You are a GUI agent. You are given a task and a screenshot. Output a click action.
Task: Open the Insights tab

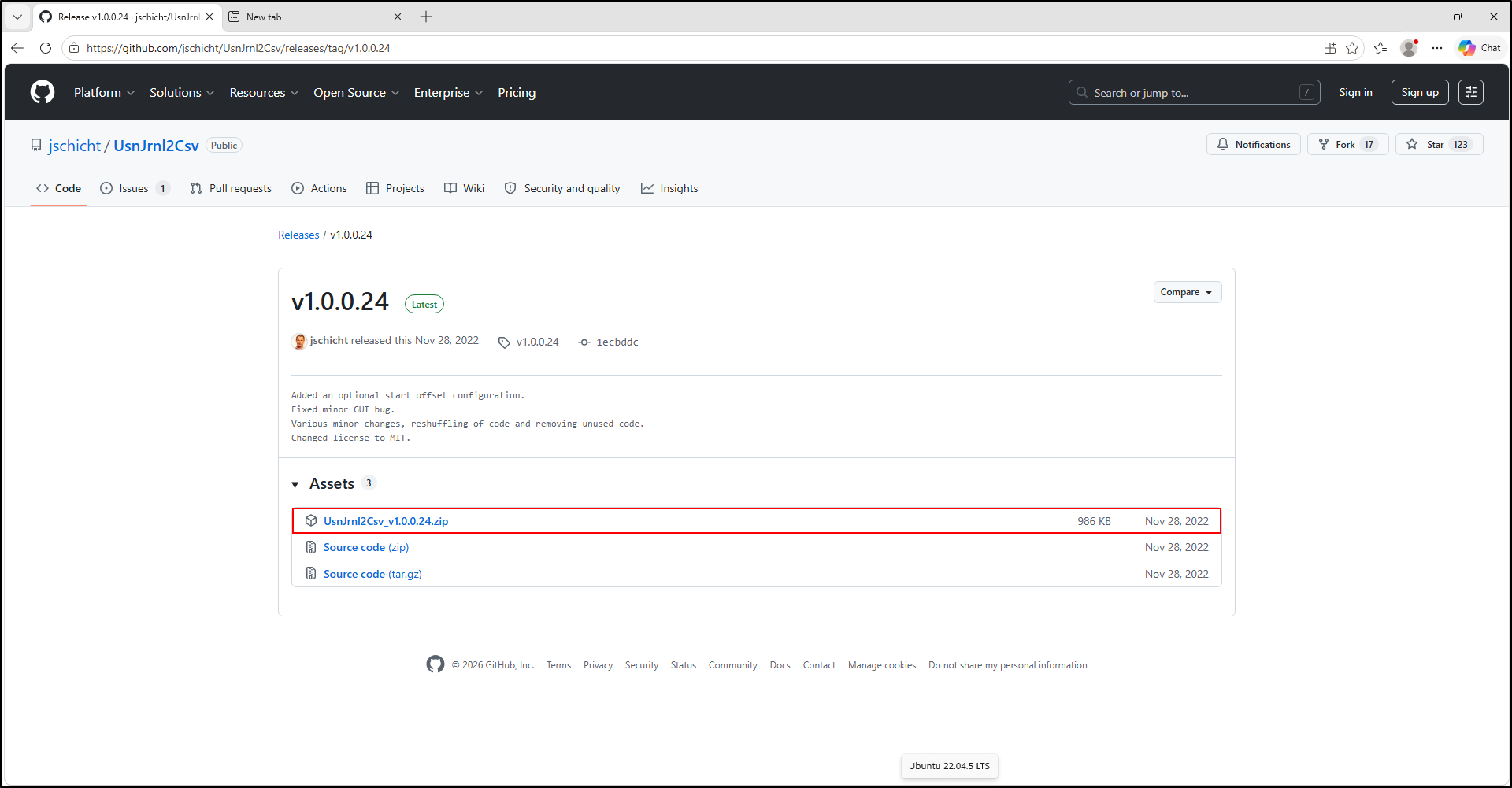669,188
